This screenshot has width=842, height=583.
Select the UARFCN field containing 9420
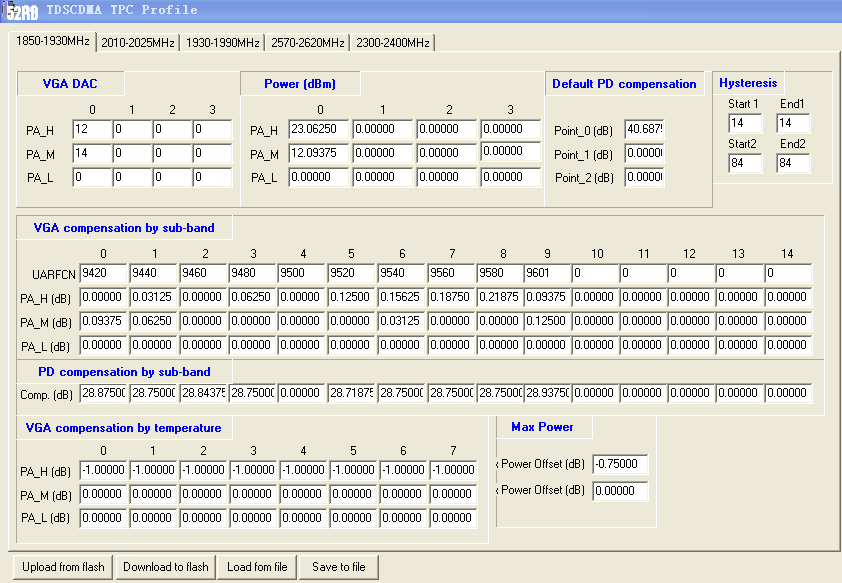pos(104,273)
